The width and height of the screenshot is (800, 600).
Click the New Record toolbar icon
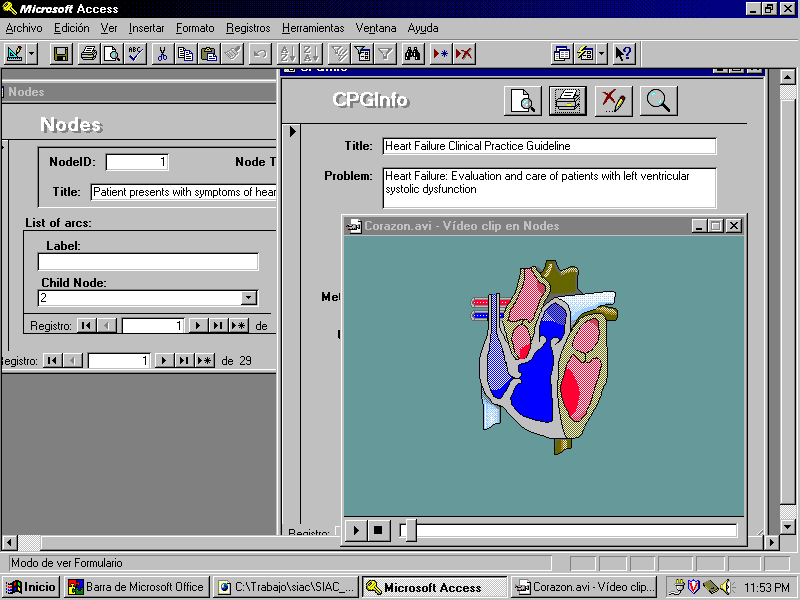440,54
